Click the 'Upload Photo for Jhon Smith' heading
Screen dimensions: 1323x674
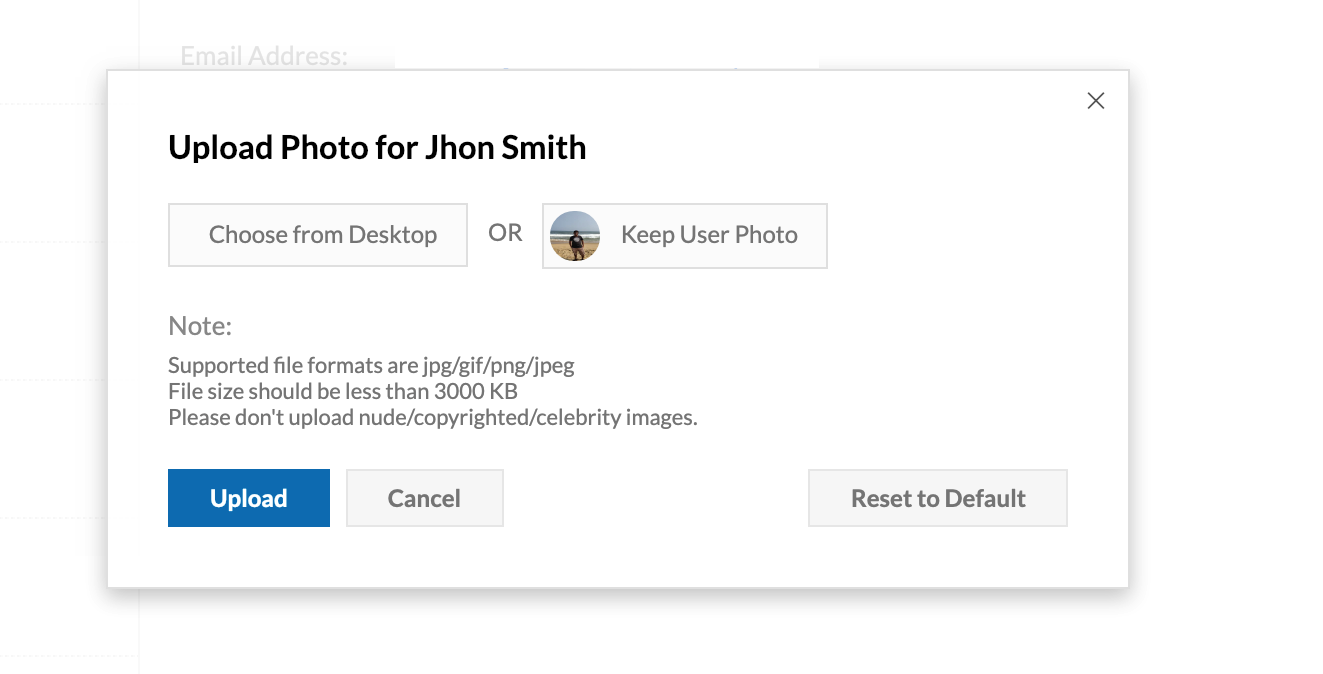[377, 148]
